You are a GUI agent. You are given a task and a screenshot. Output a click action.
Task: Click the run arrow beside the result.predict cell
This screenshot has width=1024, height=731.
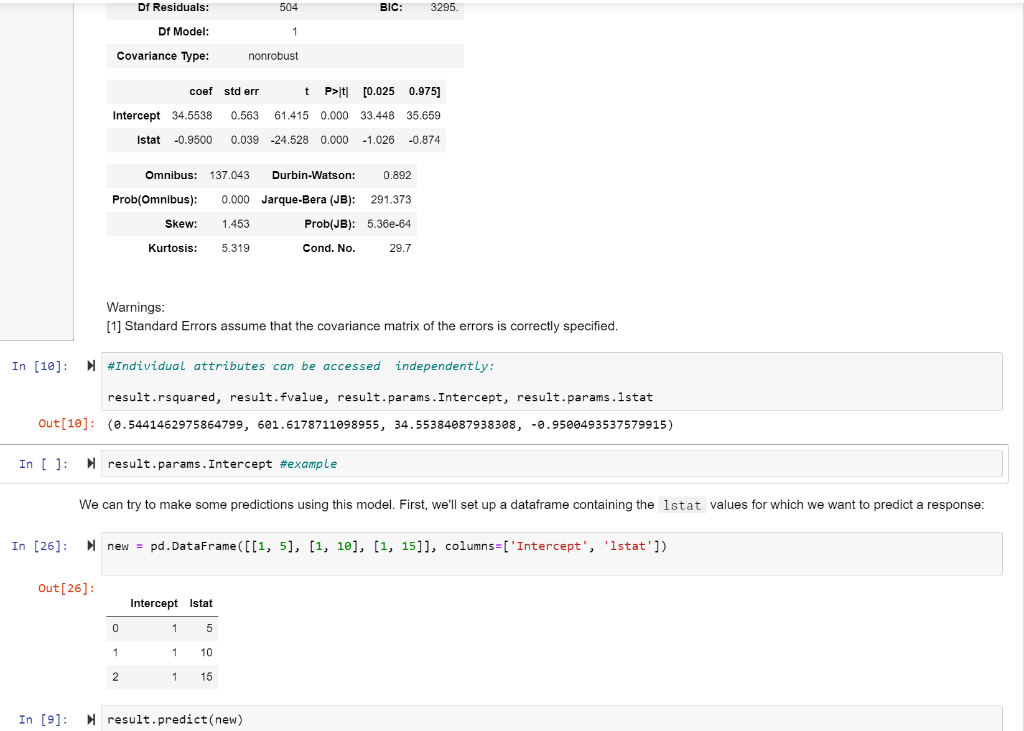[89, 719]
